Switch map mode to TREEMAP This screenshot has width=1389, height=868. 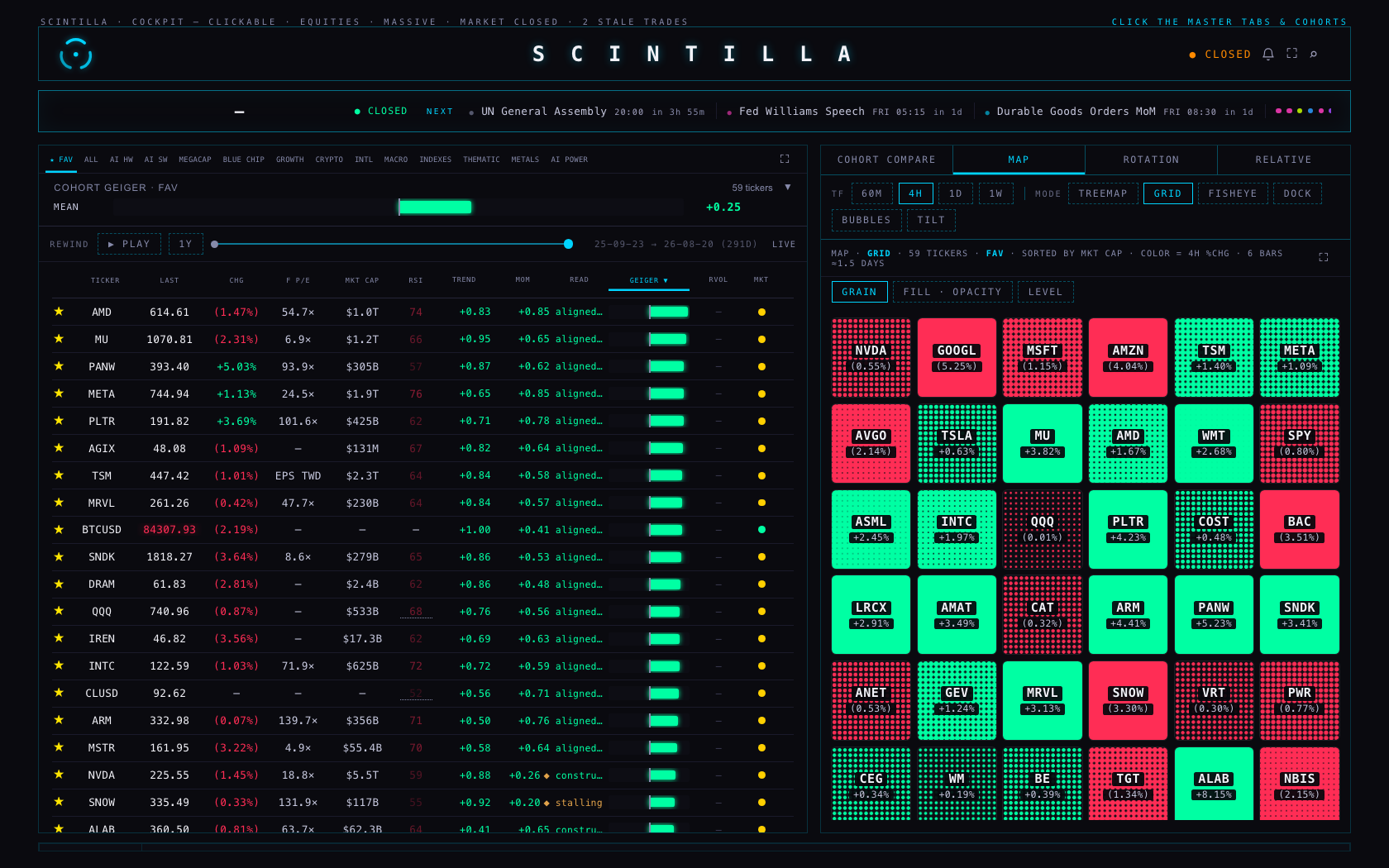1102,193
